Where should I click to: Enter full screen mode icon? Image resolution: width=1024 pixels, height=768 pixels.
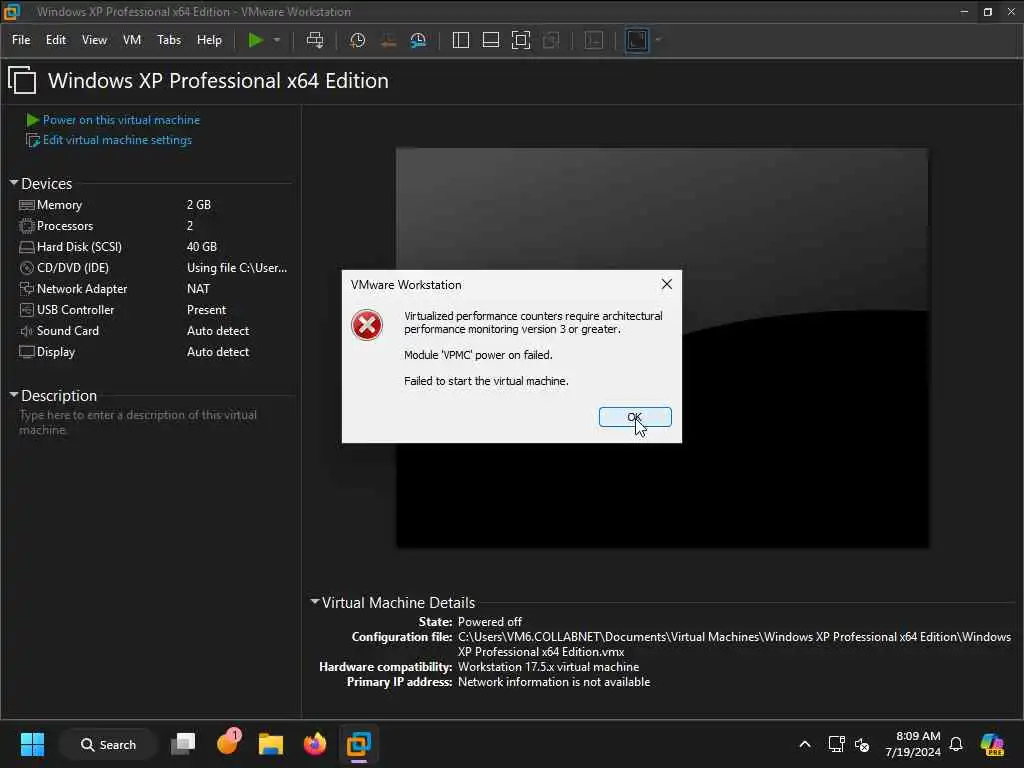(520, 40)
